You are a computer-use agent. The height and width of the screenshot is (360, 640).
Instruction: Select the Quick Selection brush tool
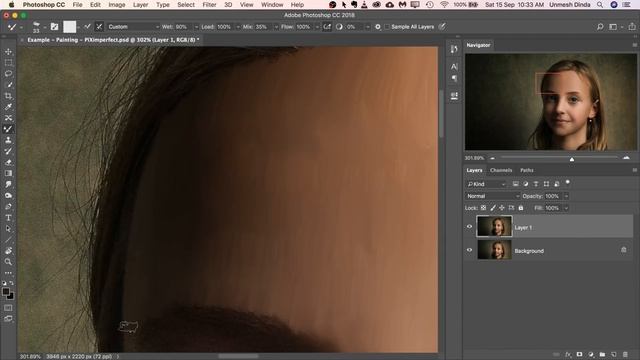(8, 85)
